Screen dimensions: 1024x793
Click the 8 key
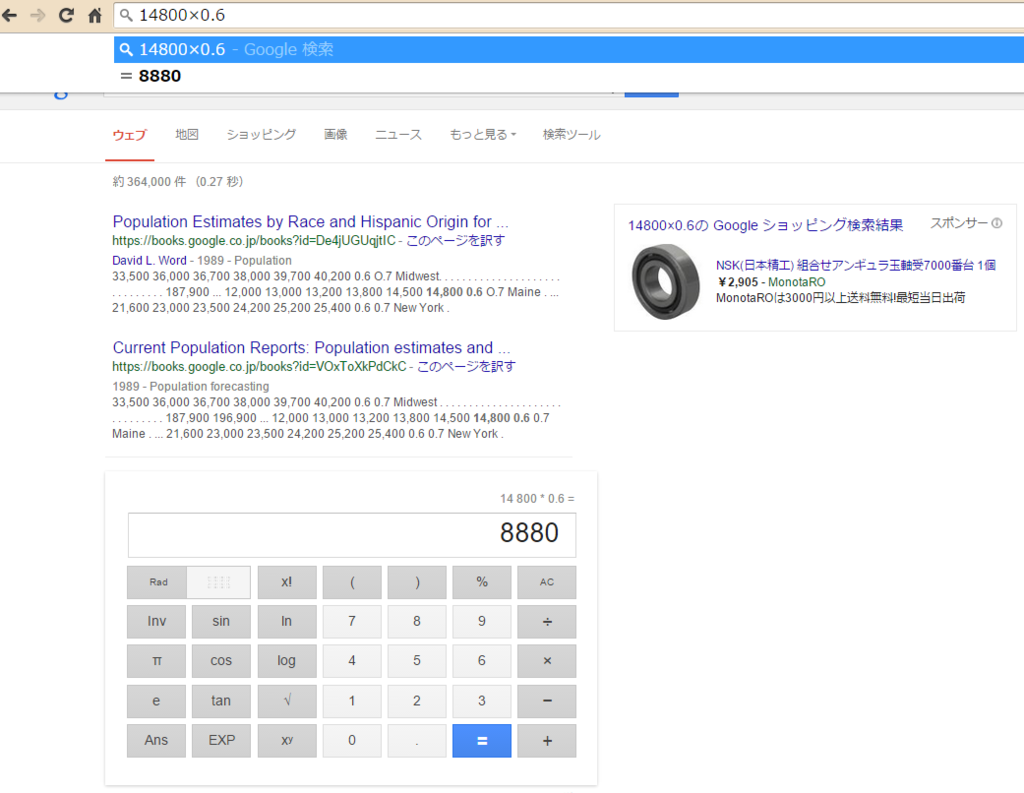[417, 621]
